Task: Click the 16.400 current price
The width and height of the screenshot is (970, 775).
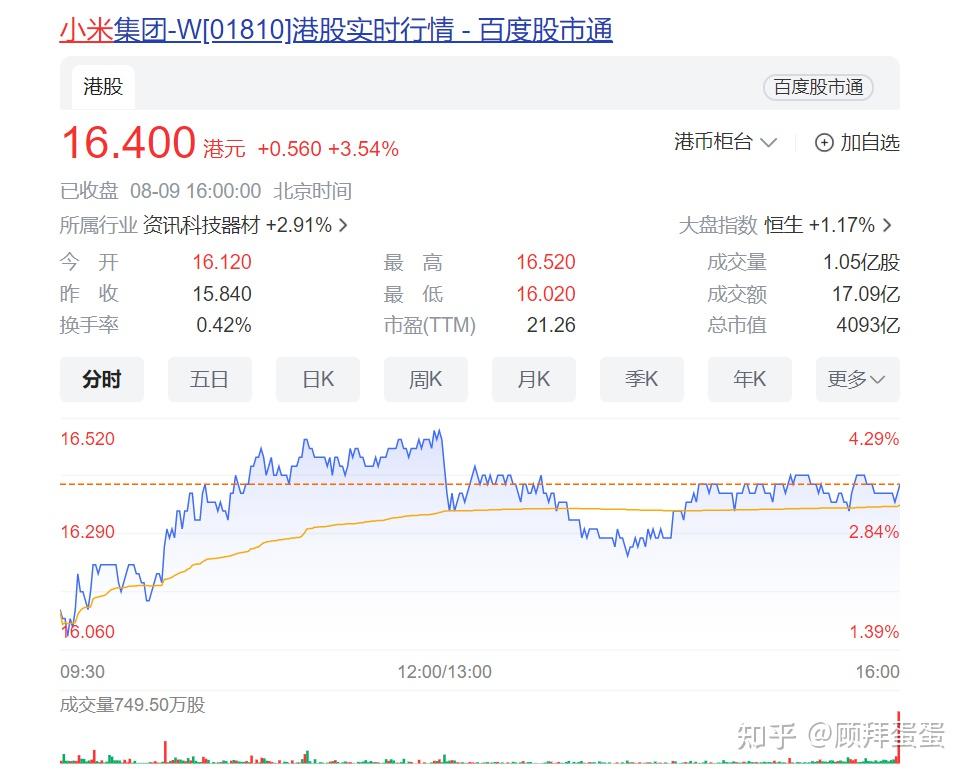Action: click(128, 143)
